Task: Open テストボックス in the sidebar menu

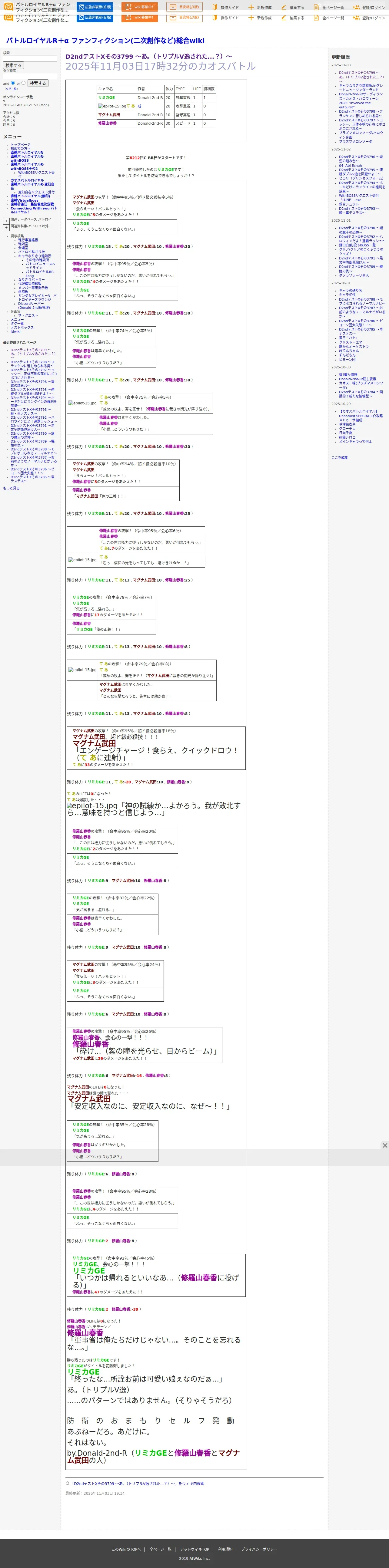Action: (22, 328)
